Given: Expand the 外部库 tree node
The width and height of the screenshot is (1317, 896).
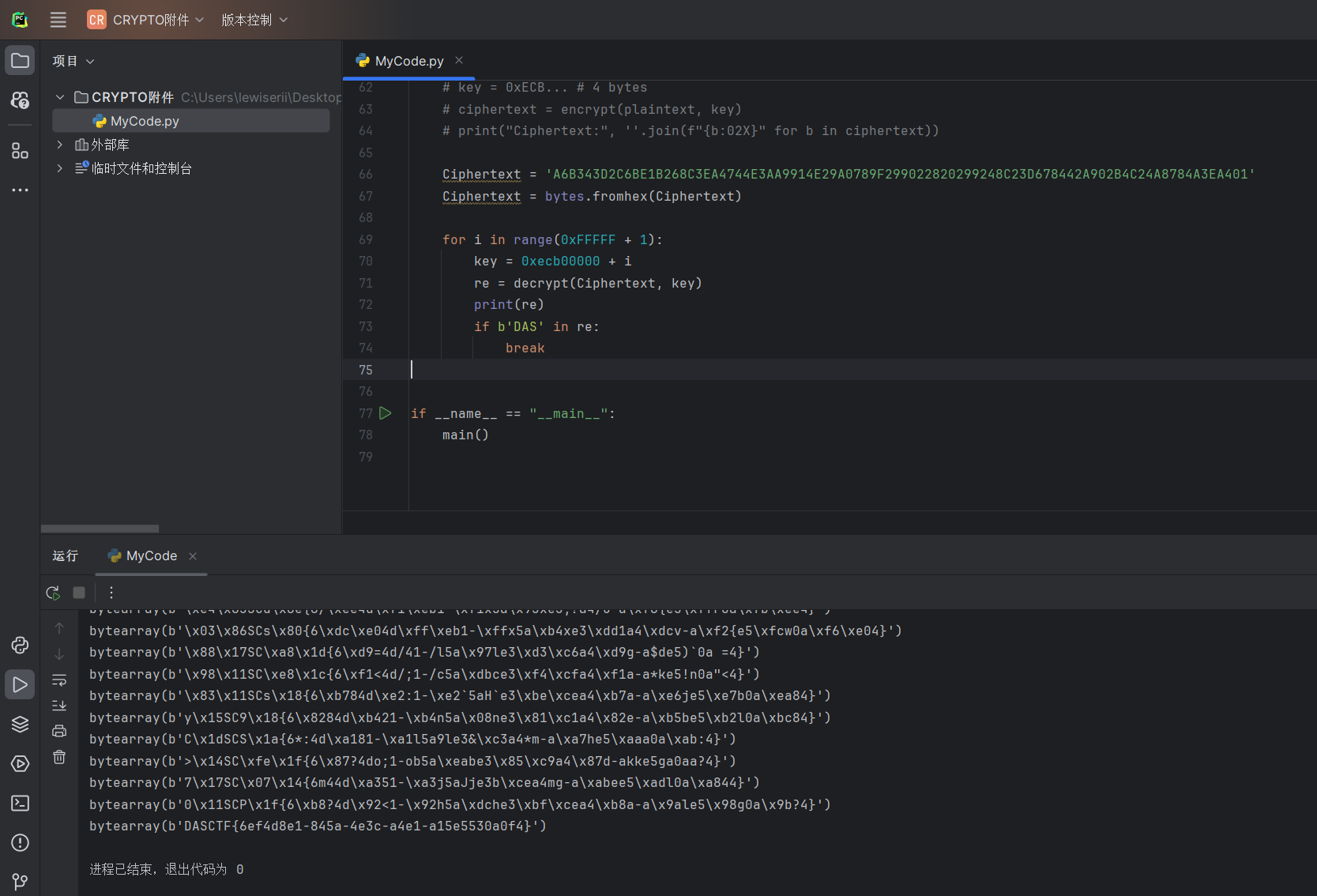Looking at the screenshot, I should [59, 145].
